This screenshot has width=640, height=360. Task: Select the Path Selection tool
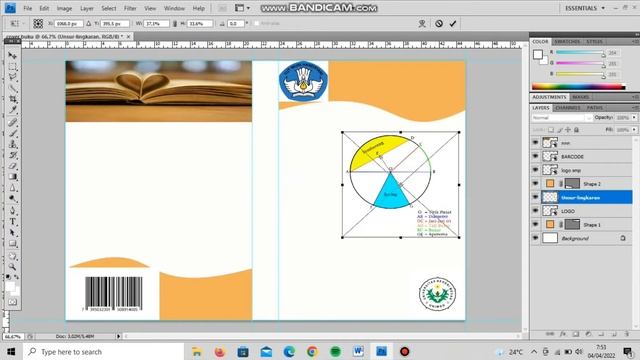click(x=13, y=233)
